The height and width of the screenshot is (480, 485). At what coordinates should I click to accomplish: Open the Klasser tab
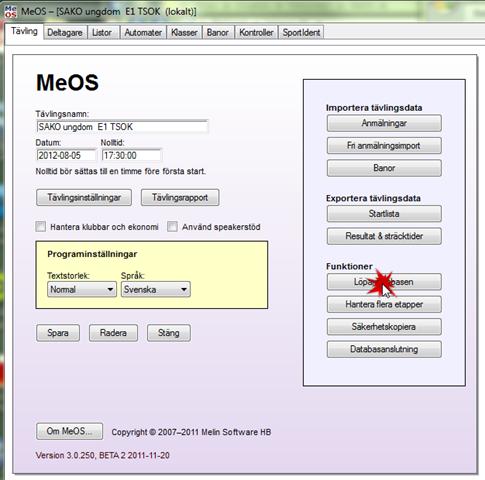(184, 33)
